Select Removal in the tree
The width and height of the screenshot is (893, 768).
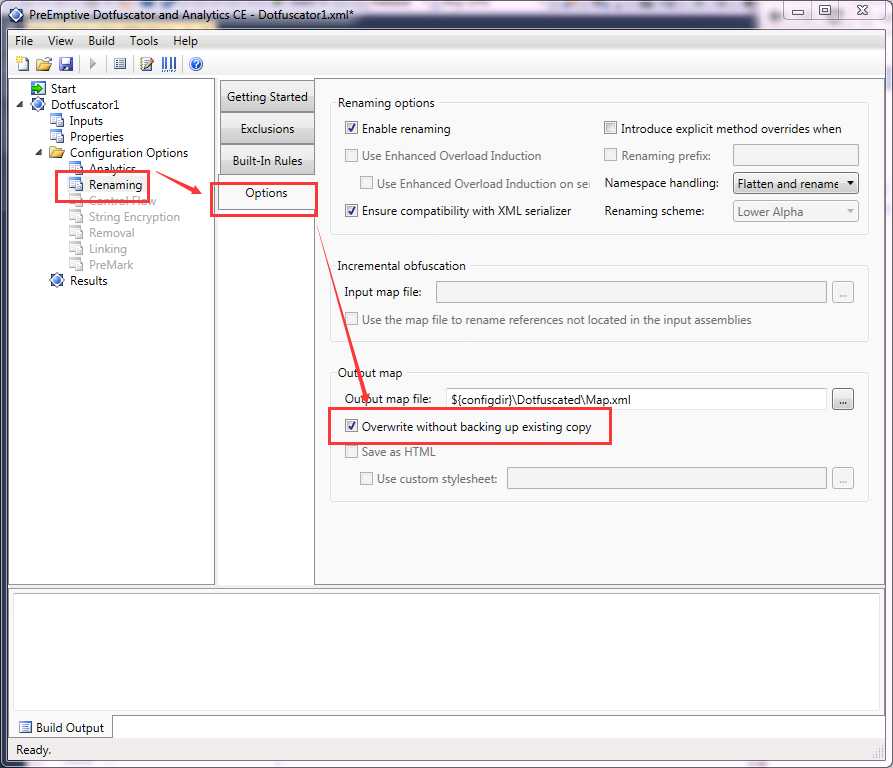[112, 233]
